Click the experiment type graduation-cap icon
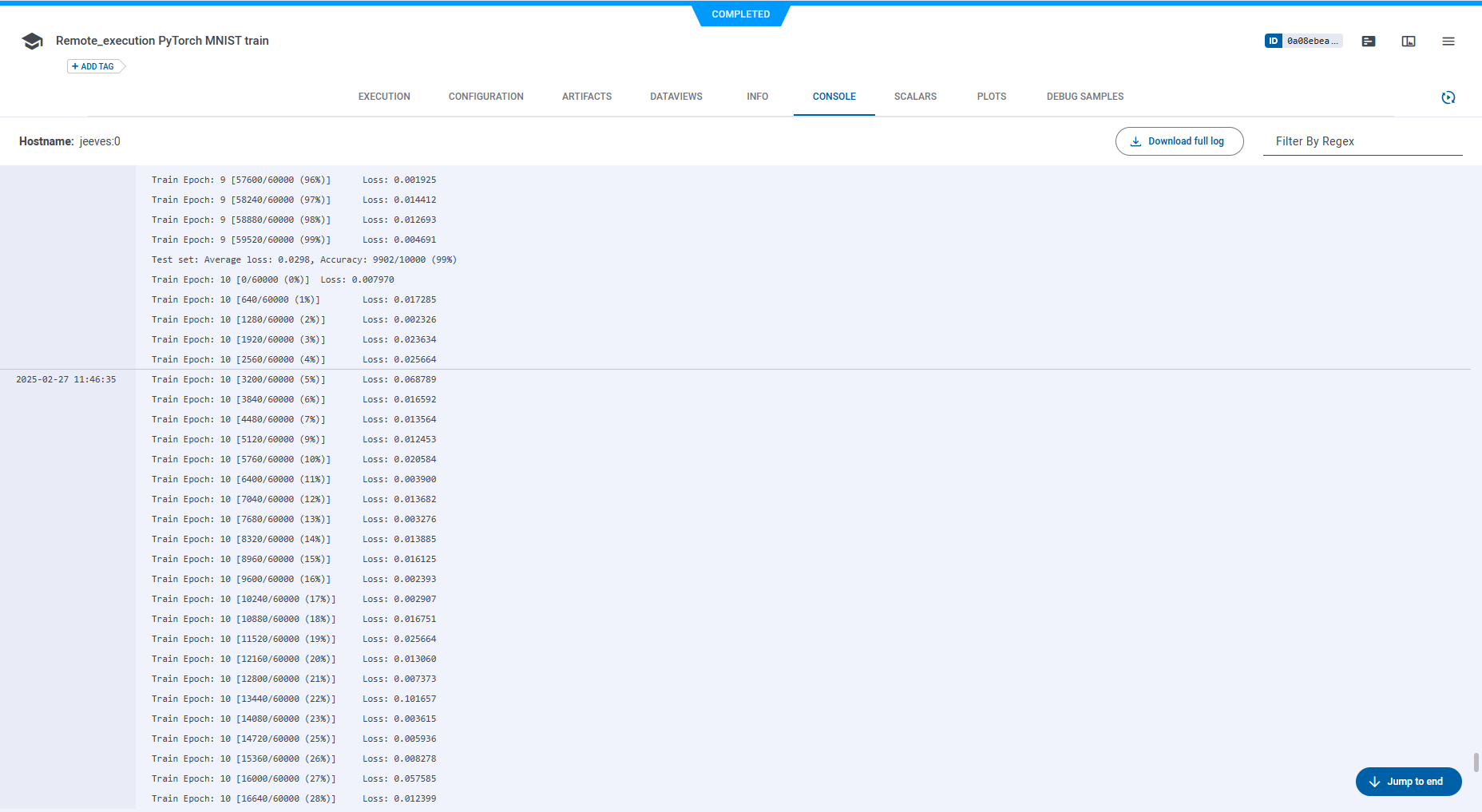This screenshot has height=812, width=1482. 32,41
